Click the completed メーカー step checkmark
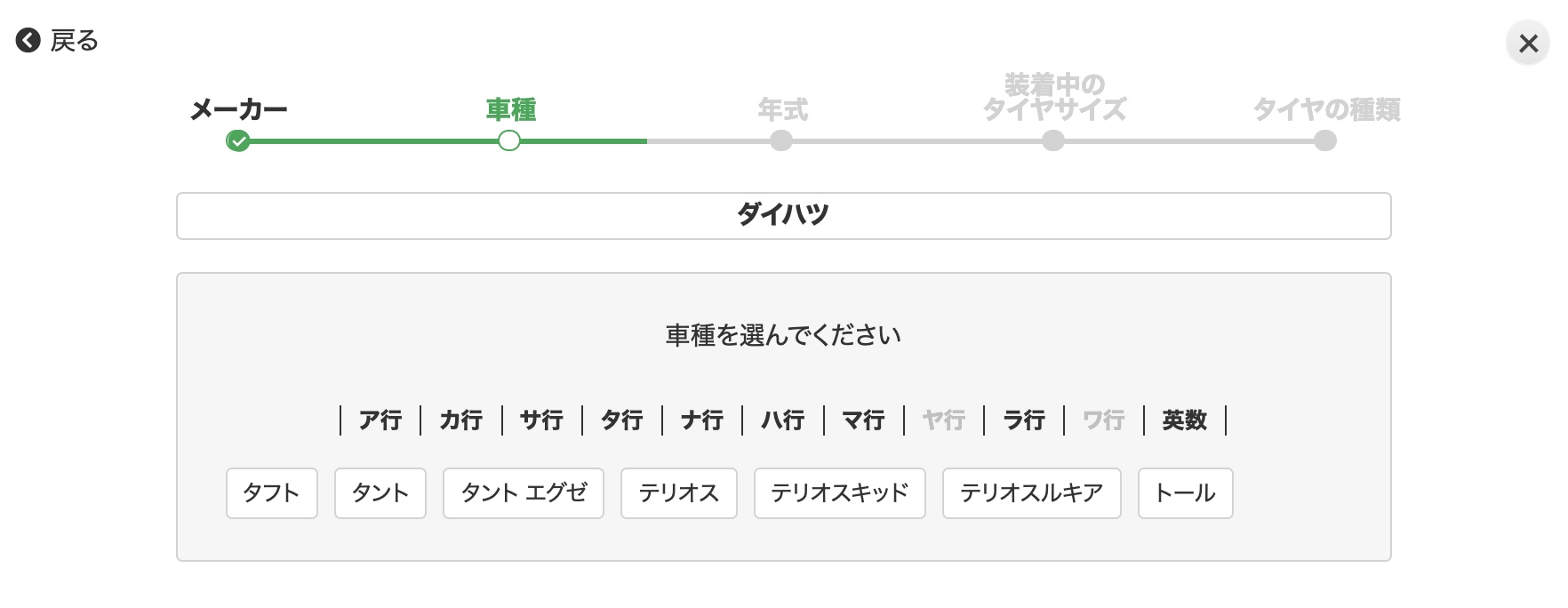Image resolution: width=1568 pixels, height=608 pixels. tap(237, 141)
